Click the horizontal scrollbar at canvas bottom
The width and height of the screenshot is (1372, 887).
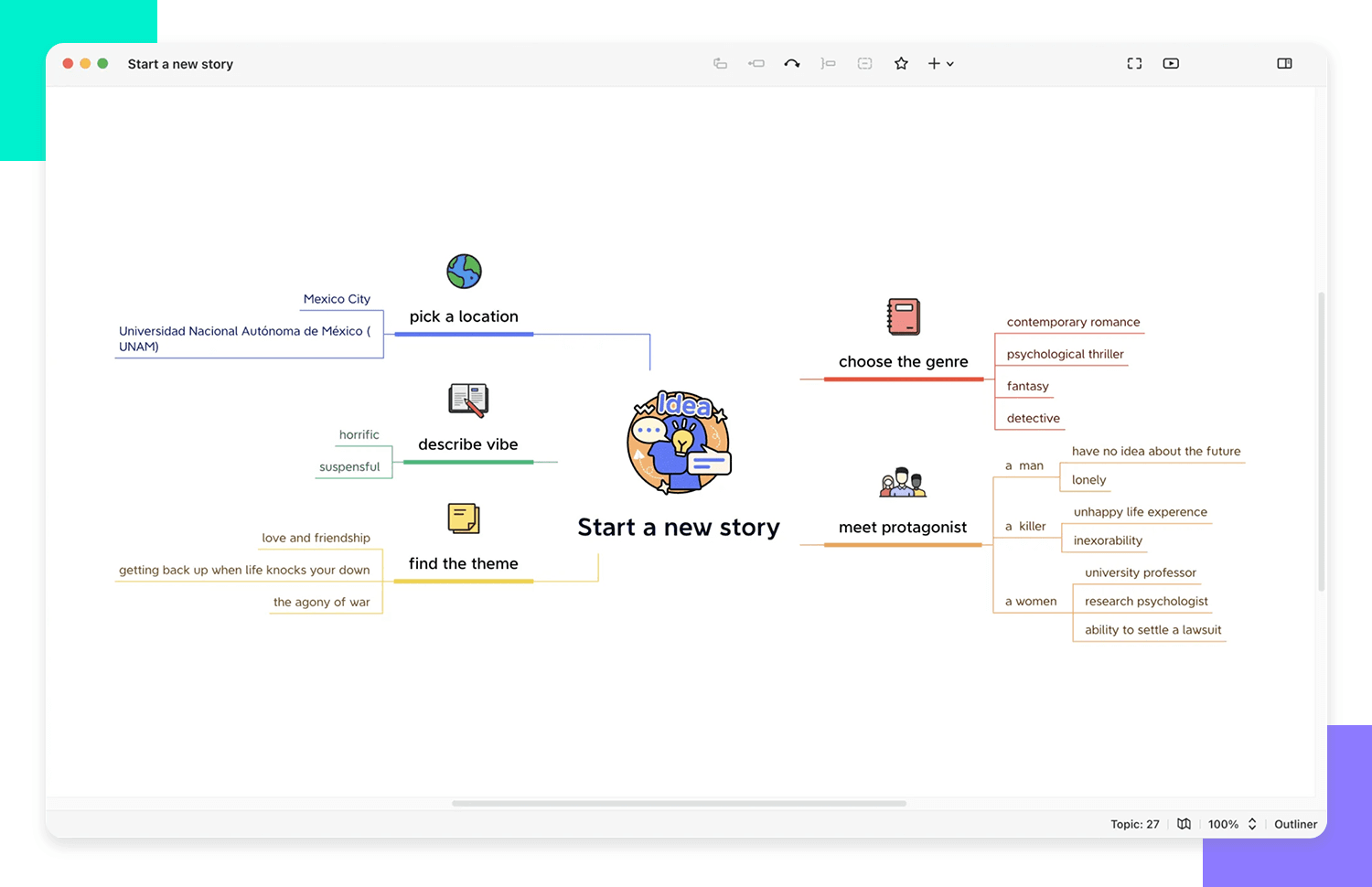click(679, 804)
